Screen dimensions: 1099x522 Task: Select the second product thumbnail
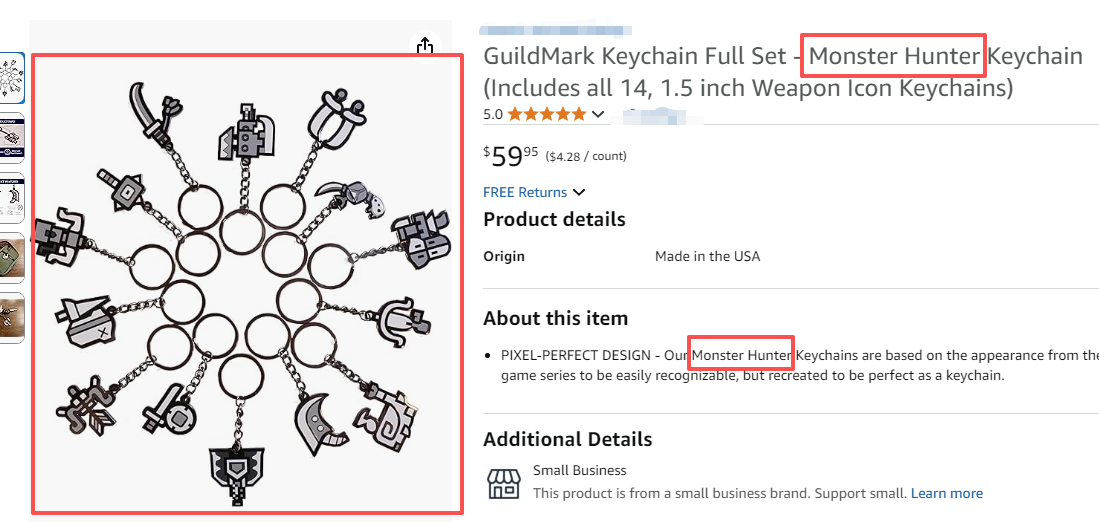pyautogui.click(x=12, y=138)
